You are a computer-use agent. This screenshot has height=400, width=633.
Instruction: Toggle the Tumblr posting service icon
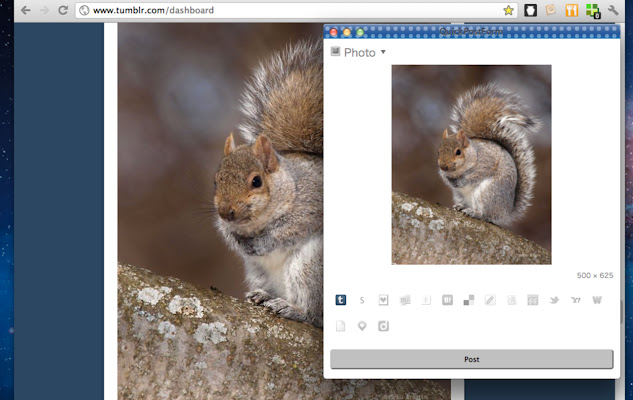point(341,300)
